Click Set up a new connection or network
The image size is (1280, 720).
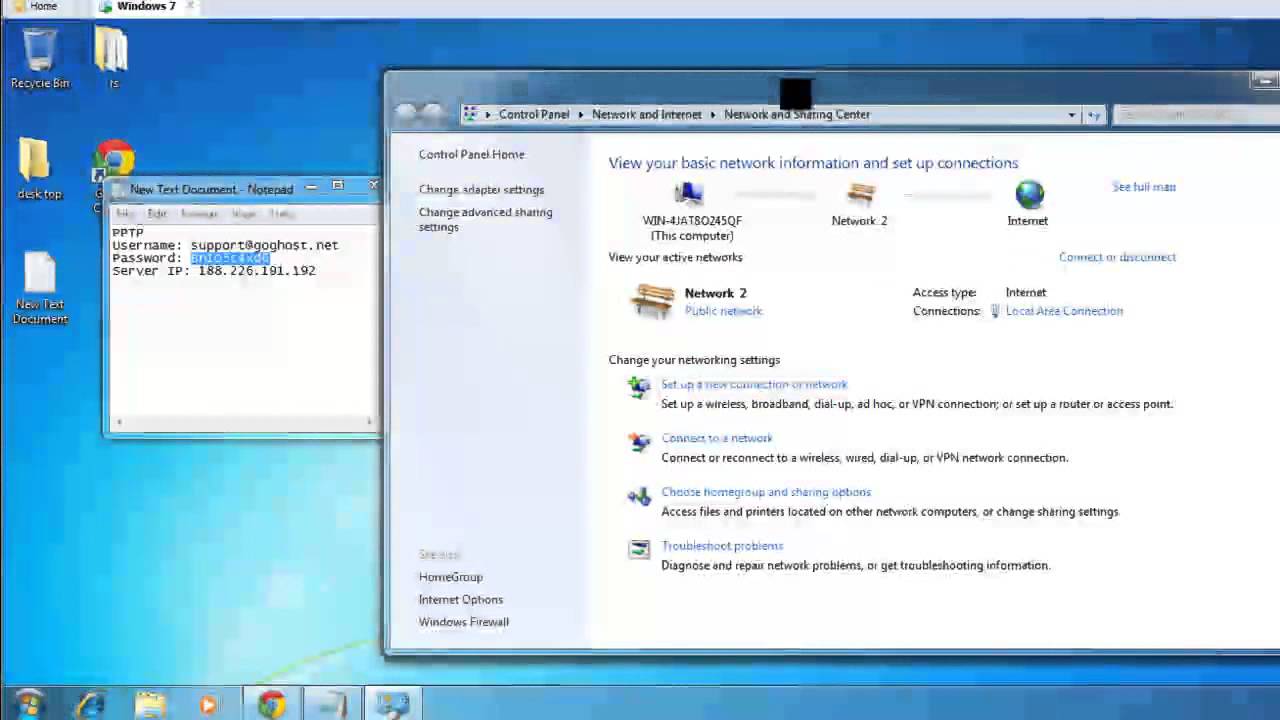click(x=754, y=385)
